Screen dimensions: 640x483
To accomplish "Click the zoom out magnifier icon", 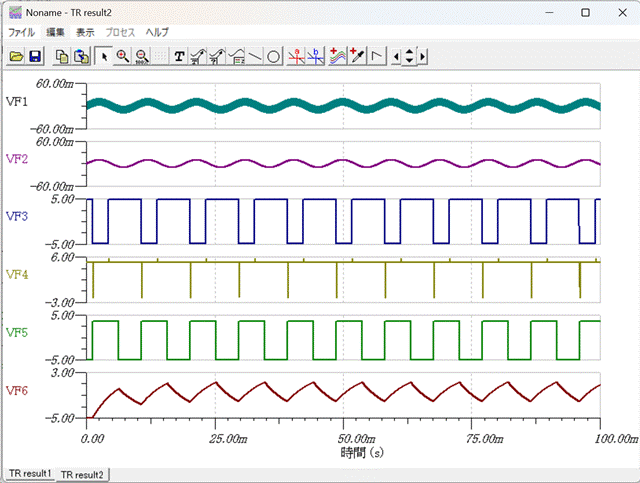I will pyautogui.click(x=141, y=57).
